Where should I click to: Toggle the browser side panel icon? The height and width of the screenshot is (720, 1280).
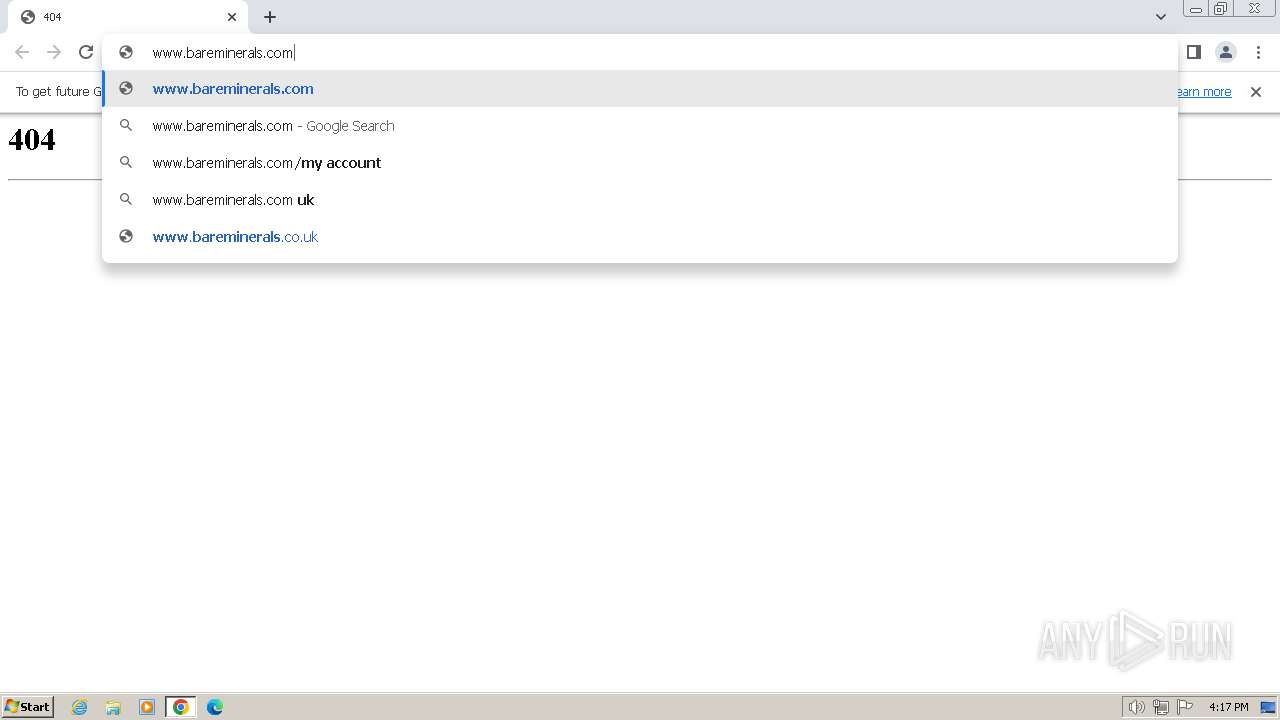coord(1193,52)
